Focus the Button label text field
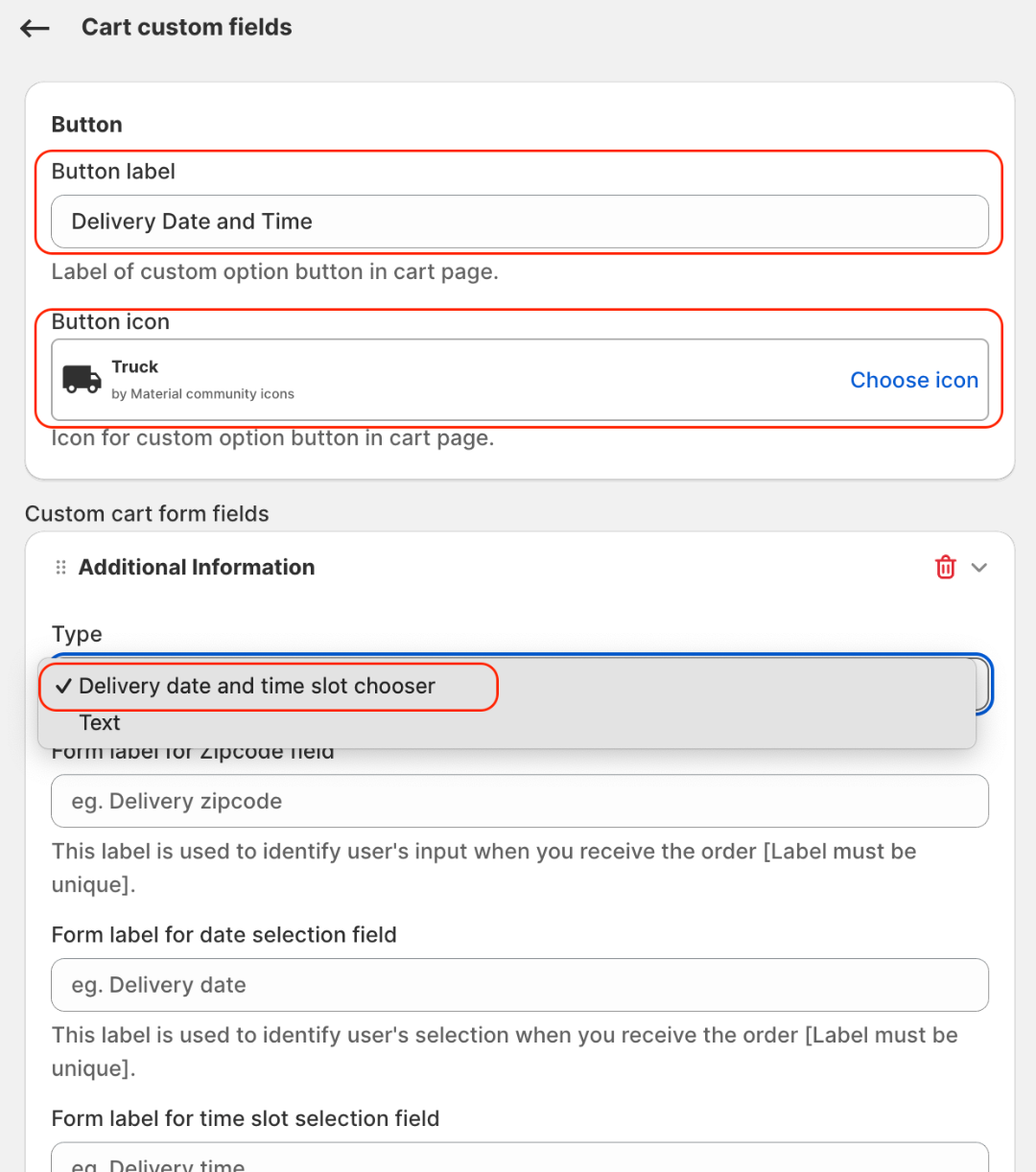 coord(519,222)
